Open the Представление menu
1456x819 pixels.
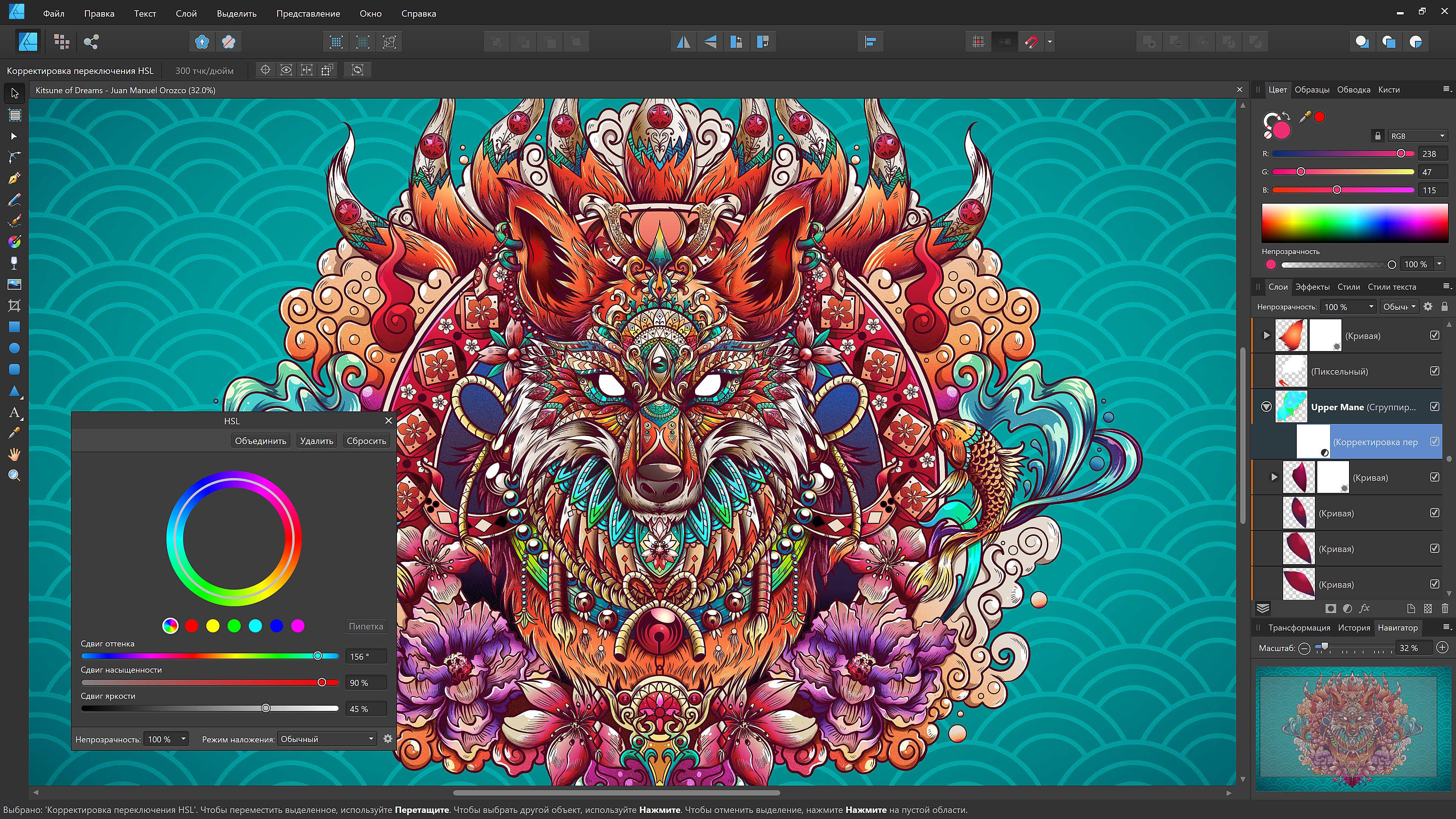click(x=308, y=14)
